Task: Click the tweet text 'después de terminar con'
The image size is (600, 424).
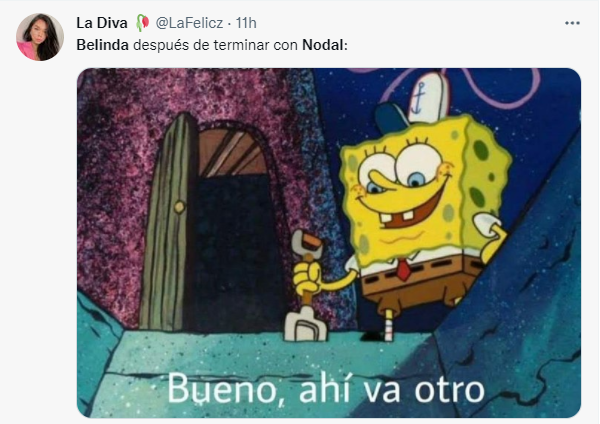Action: pyautogui.click(x=215, y=45)
